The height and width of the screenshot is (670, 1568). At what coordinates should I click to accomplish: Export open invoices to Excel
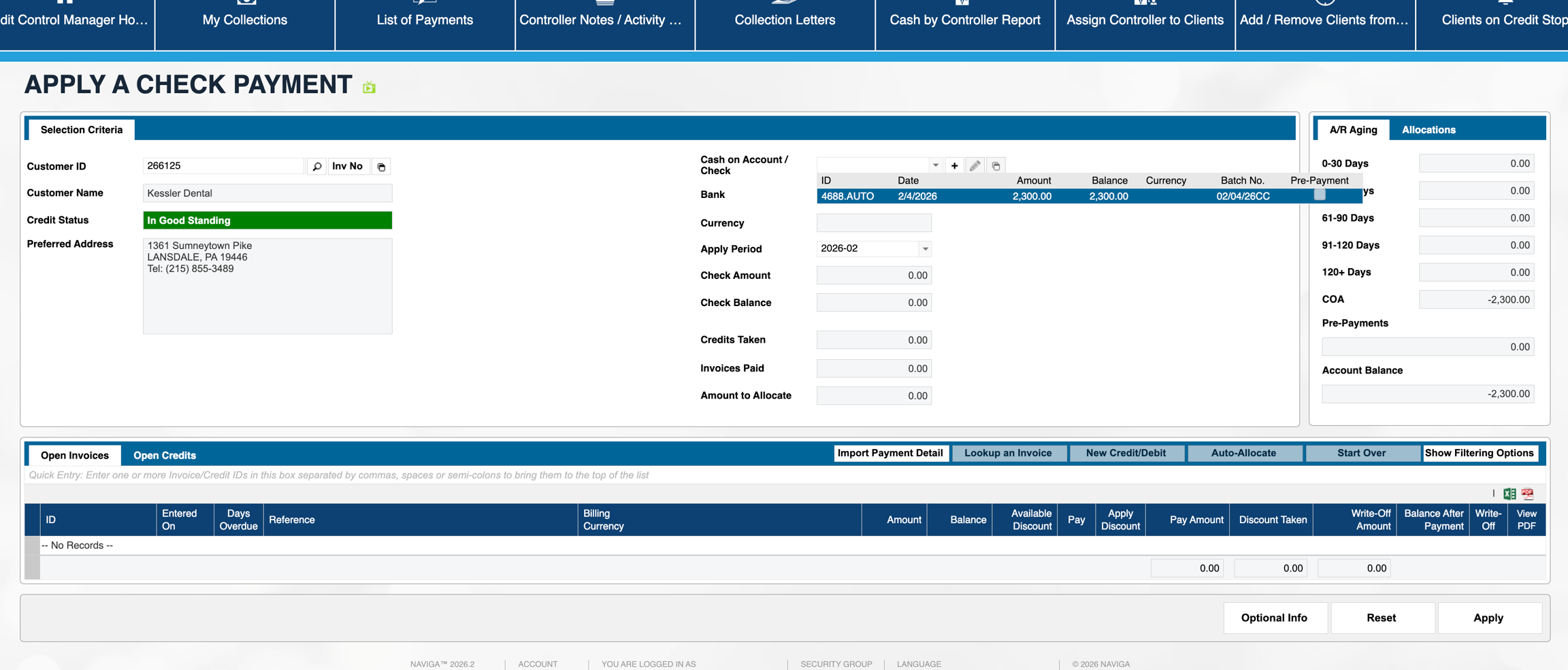click(x=1509, y=494)
